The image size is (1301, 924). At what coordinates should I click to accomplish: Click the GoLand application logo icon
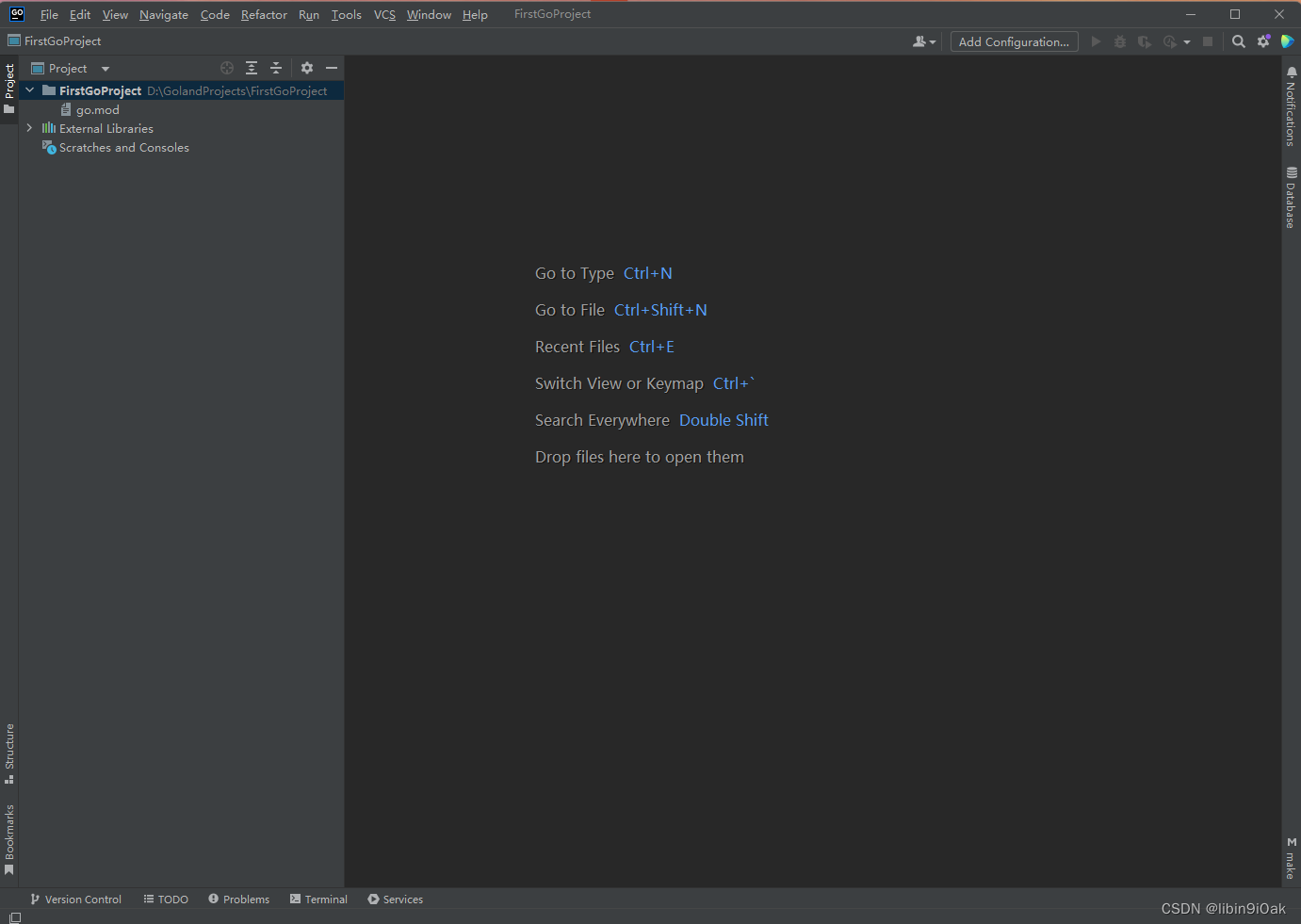pos(16,14)
